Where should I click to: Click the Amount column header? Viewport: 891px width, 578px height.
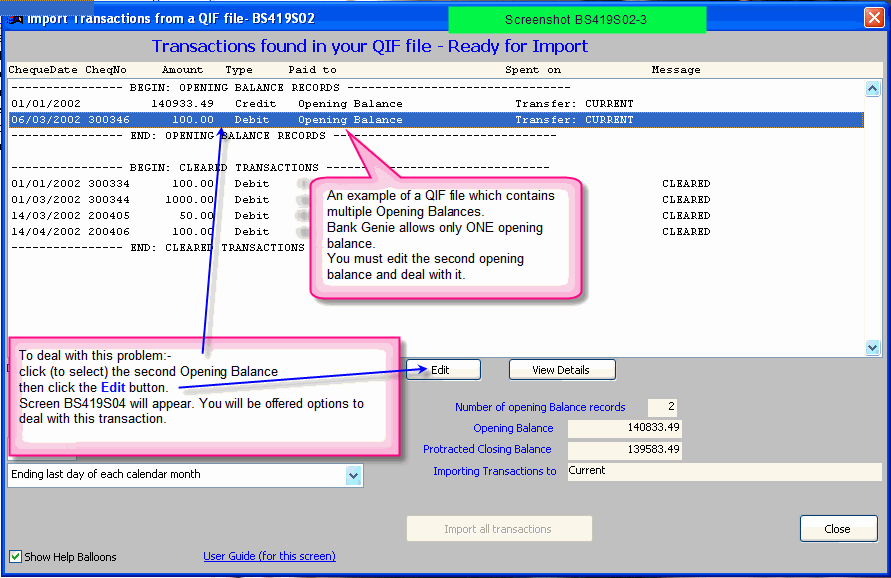tap(182, 70)
